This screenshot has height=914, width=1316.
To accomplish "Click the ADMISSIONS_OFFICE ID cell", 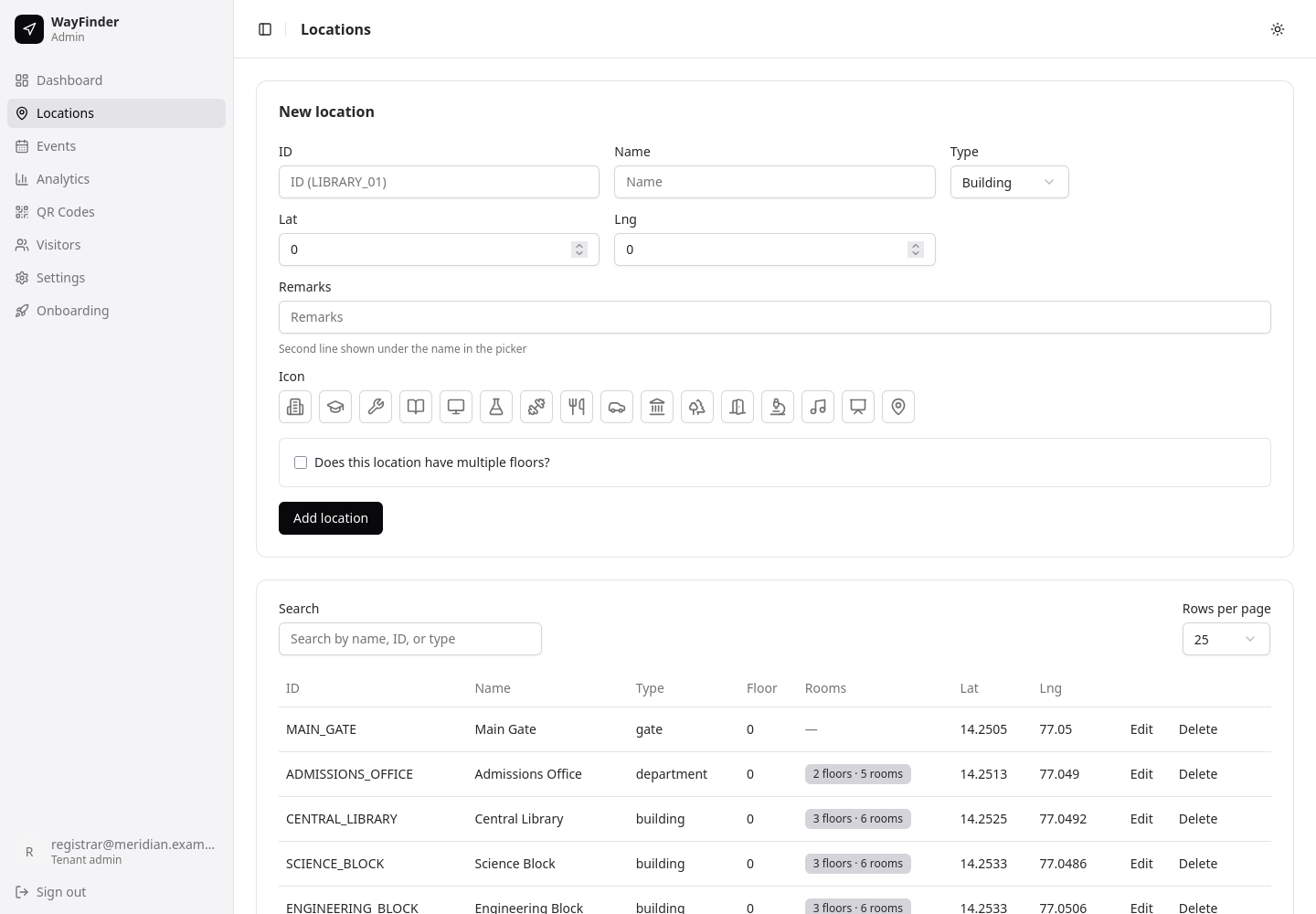I will click(349, 774).
